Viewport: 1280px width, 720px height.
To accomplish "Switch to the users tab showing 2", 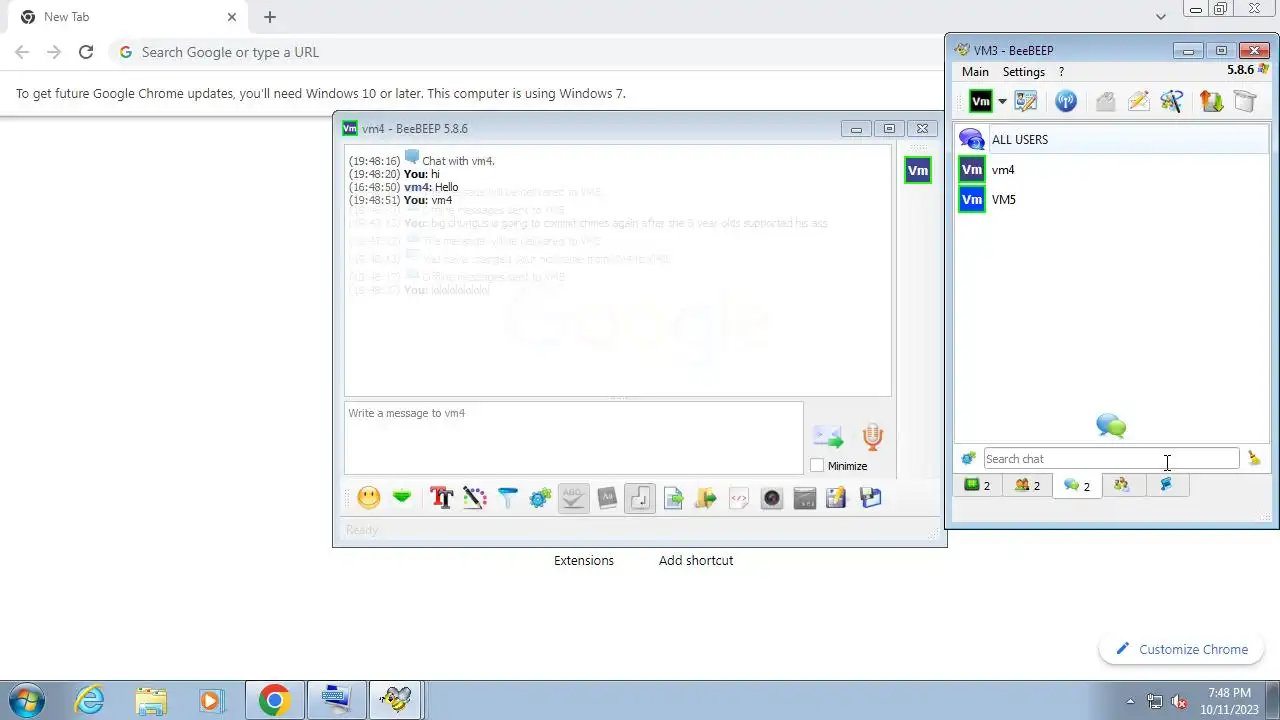I will pyautogui.click(x=1027, y=485).
